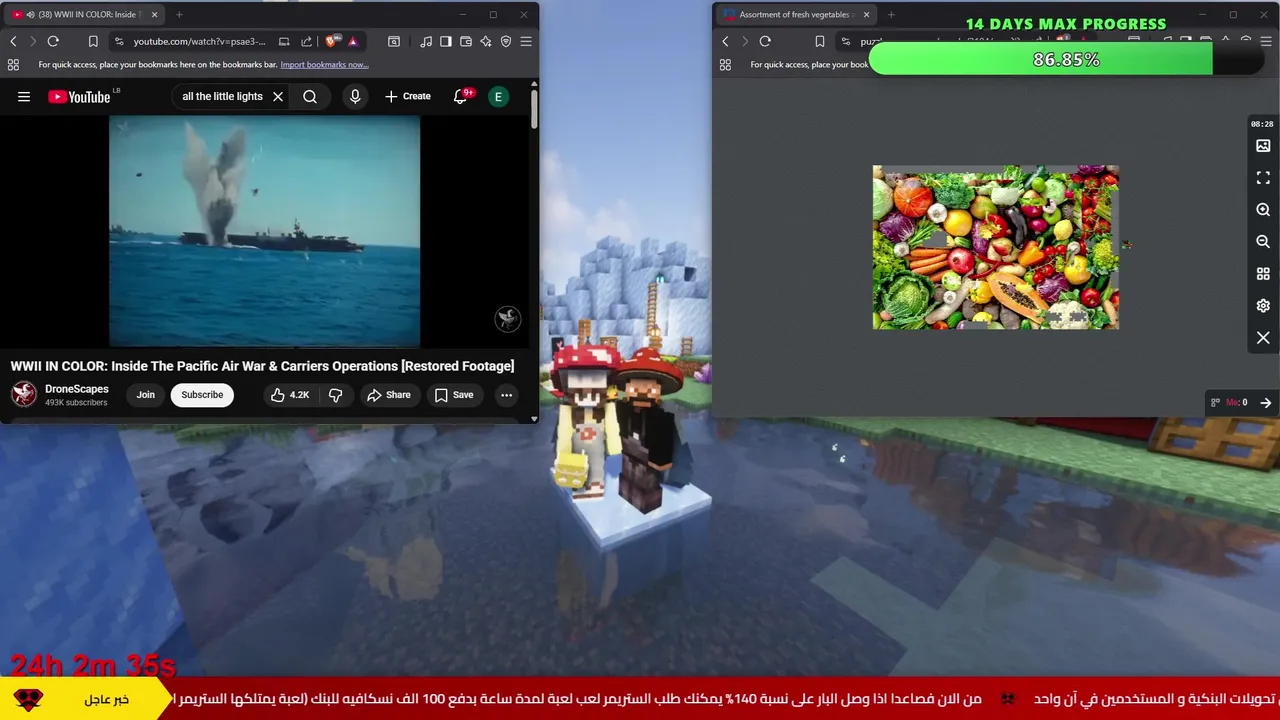Image resolution: width=1280 pixels, height=720 pixels.
Task: Click the DroneScapes watermark on video
Action: (508, 319)
